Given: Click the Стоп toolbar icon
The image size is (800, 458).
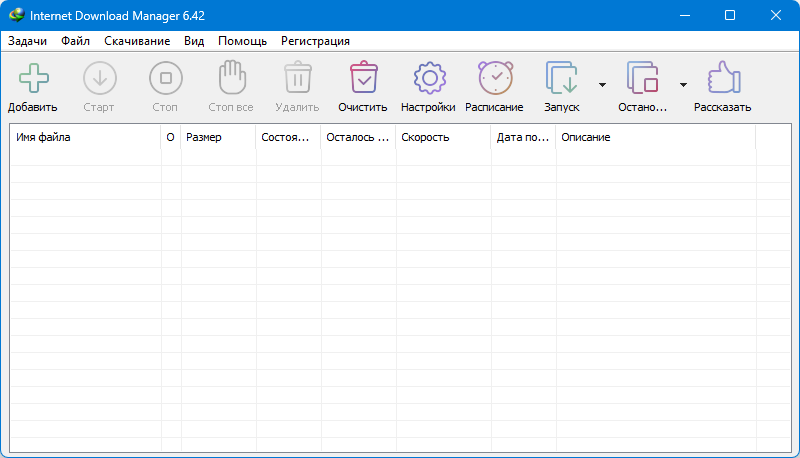Looking at the screenshot, I should [x=166, y=78].
